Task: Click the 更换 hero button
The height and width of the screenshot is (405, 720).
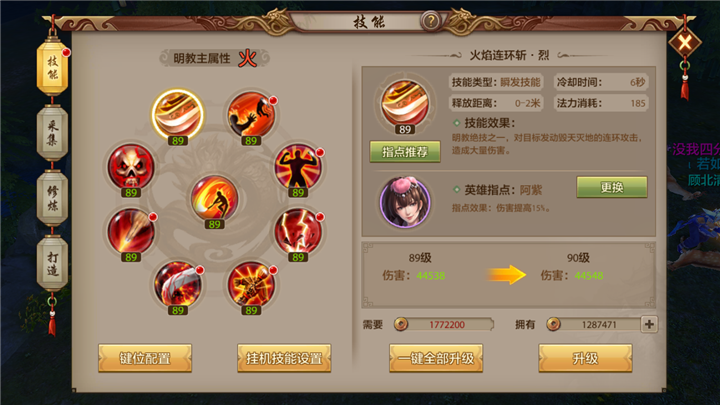Action: pos(612,187)
